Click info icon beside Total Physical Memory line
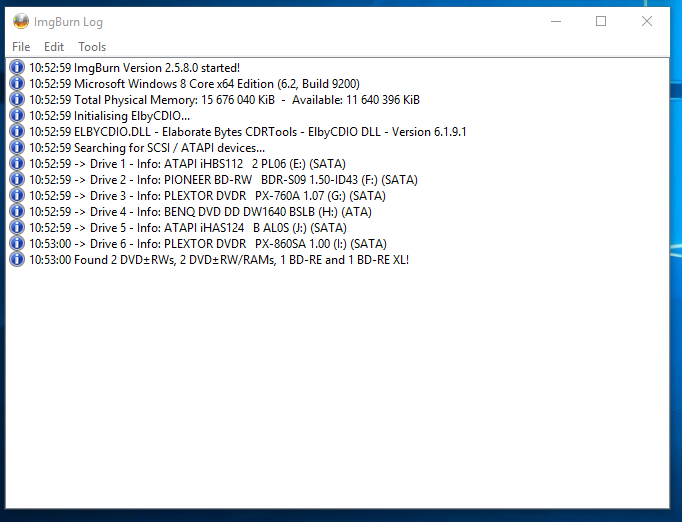Screen dimensions: 682x522 coord(17,100)
